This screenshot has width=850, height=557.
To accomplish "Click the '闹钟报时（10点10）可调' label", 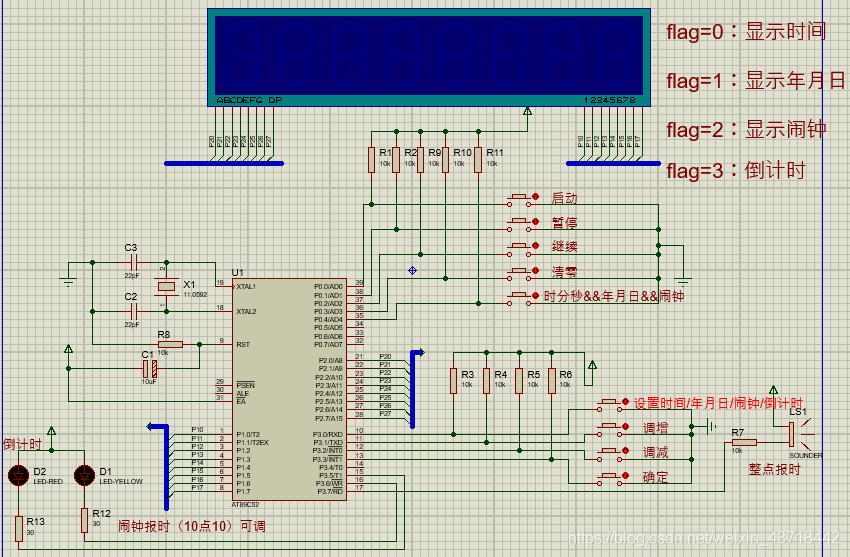I will (x=192, y=526).
